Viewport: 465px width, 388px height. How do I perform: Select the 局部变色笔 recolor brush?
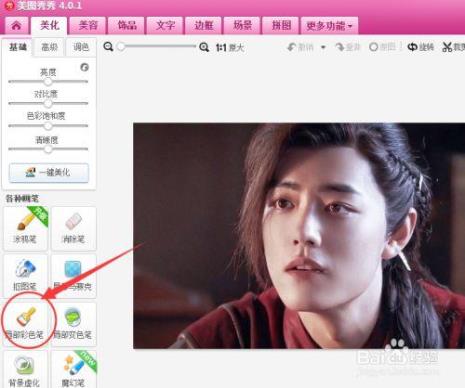point(74,323)
